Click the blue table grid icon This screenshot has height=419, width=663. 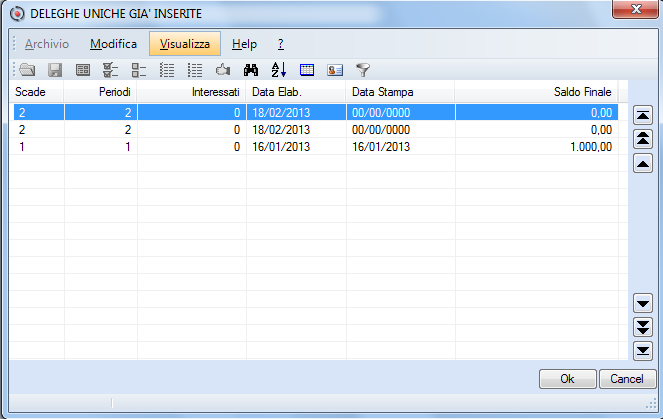coord(307,70)
